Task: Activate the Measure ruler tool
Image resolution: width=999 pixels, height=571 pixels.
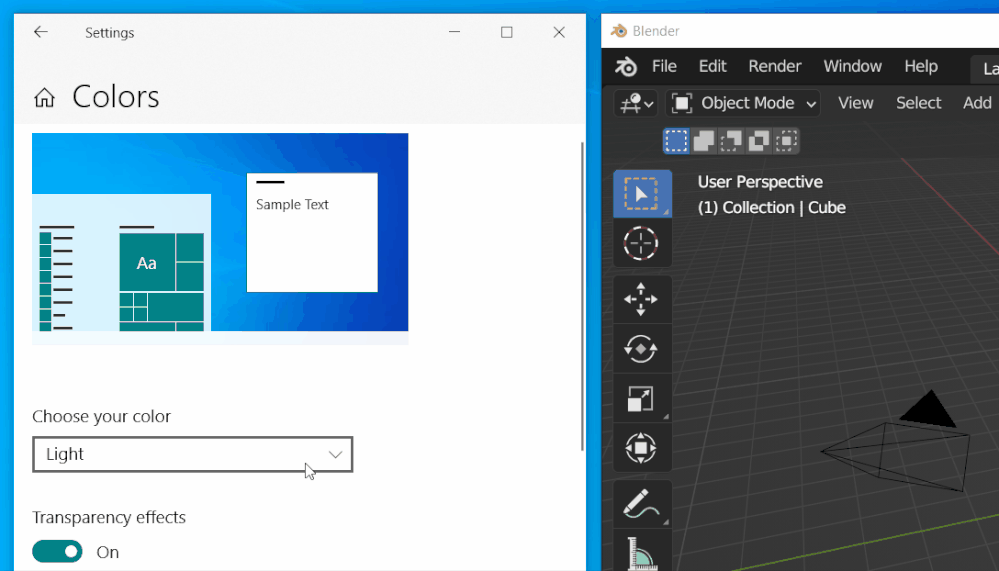Action: pos(642,552)
